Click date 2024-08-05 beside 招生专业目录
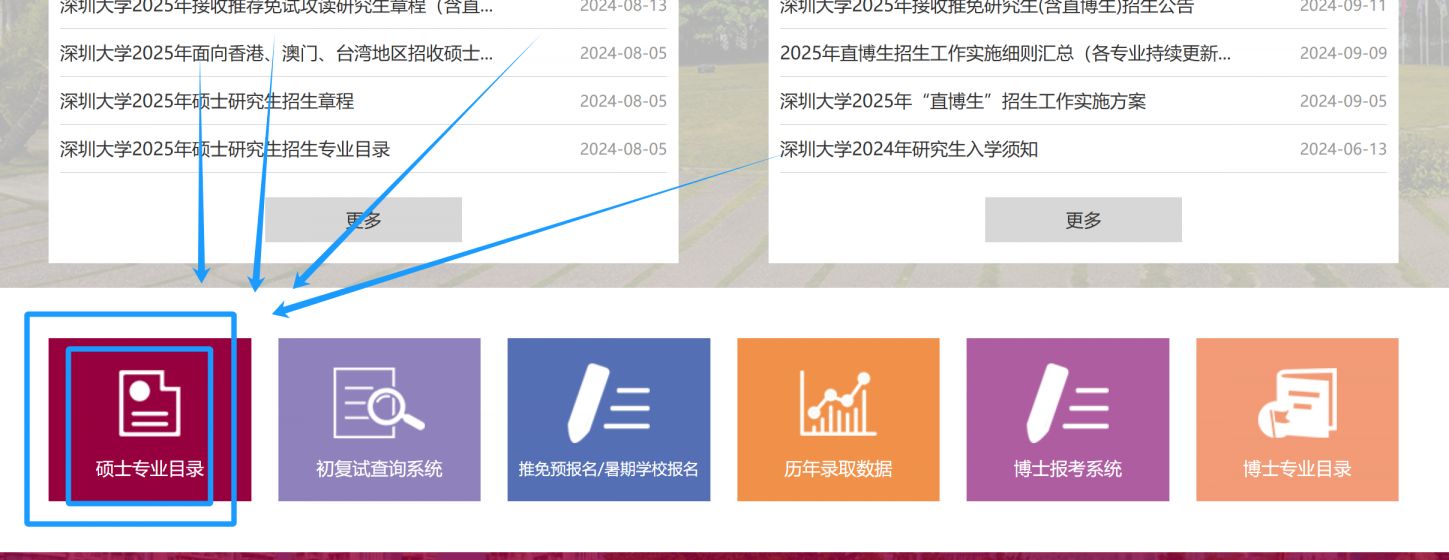The image size is (1449, 560). 623,149
